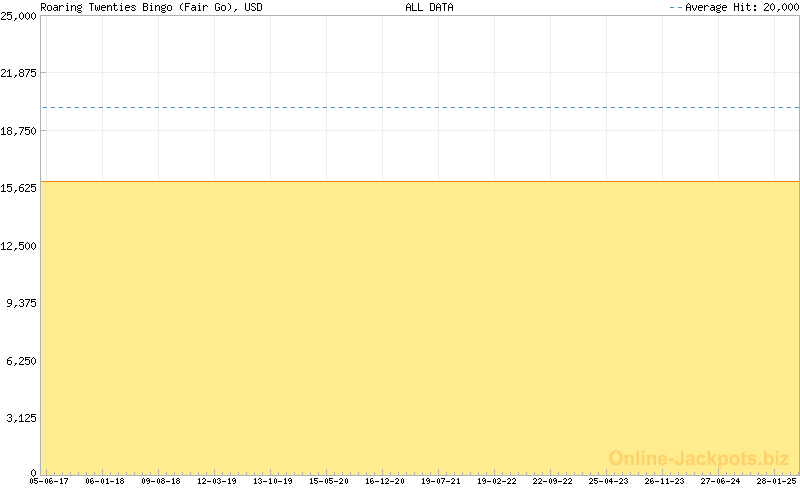The height and width of the screenshot is (490, 800).
Task: Click the 21,875 y-axis value
Action: coord(19,73)
